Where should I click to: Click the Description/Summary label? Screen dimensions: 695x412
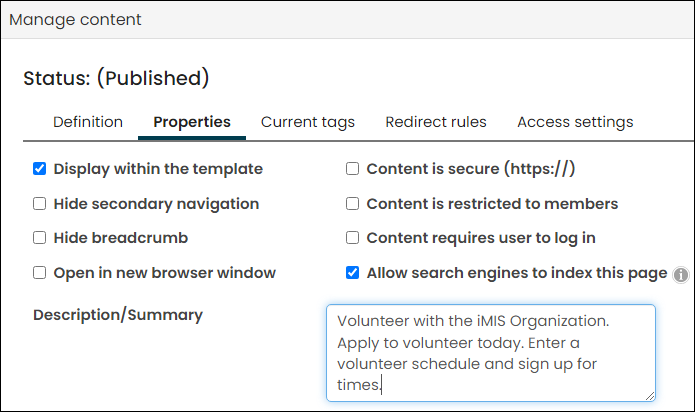(x=118, y=315)
